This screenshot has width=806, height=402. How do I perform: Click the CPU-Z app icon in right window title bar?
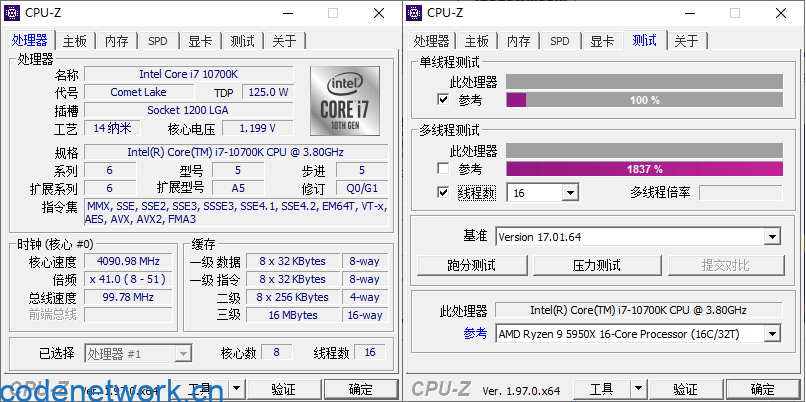(415, 13)
